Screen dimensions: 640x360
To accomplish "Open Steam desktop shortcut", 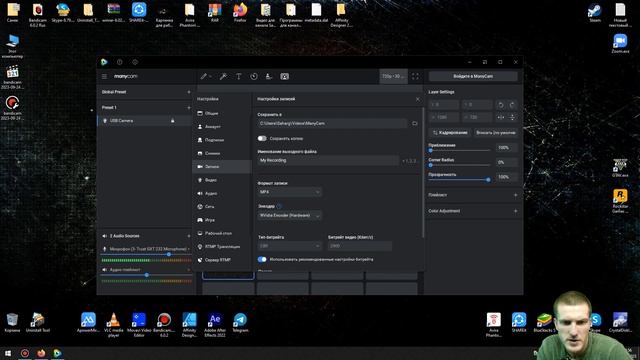I will 595,12.
